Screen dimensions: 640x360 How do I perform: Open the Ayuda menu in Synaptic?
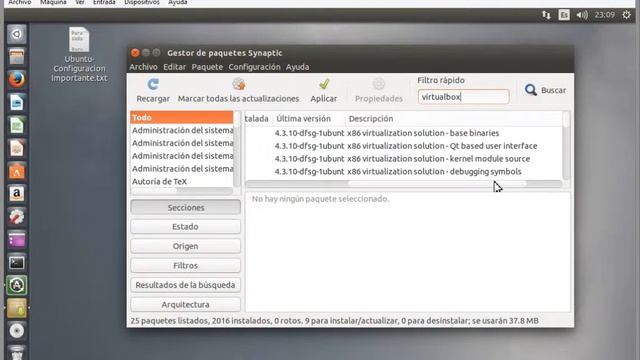[x=297, y=67]
